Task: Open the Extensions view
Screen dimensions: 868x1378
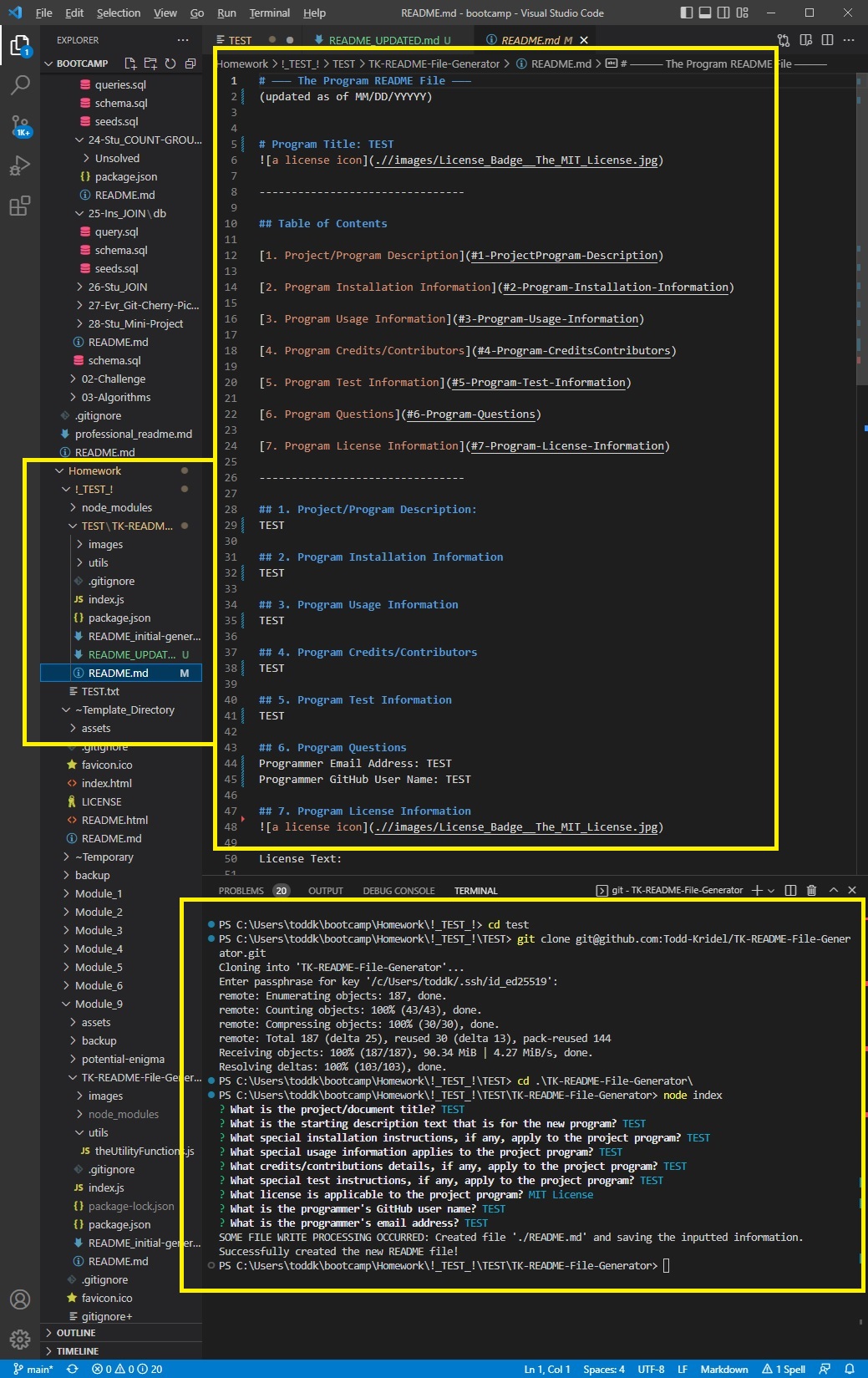Action: (20, 206)
